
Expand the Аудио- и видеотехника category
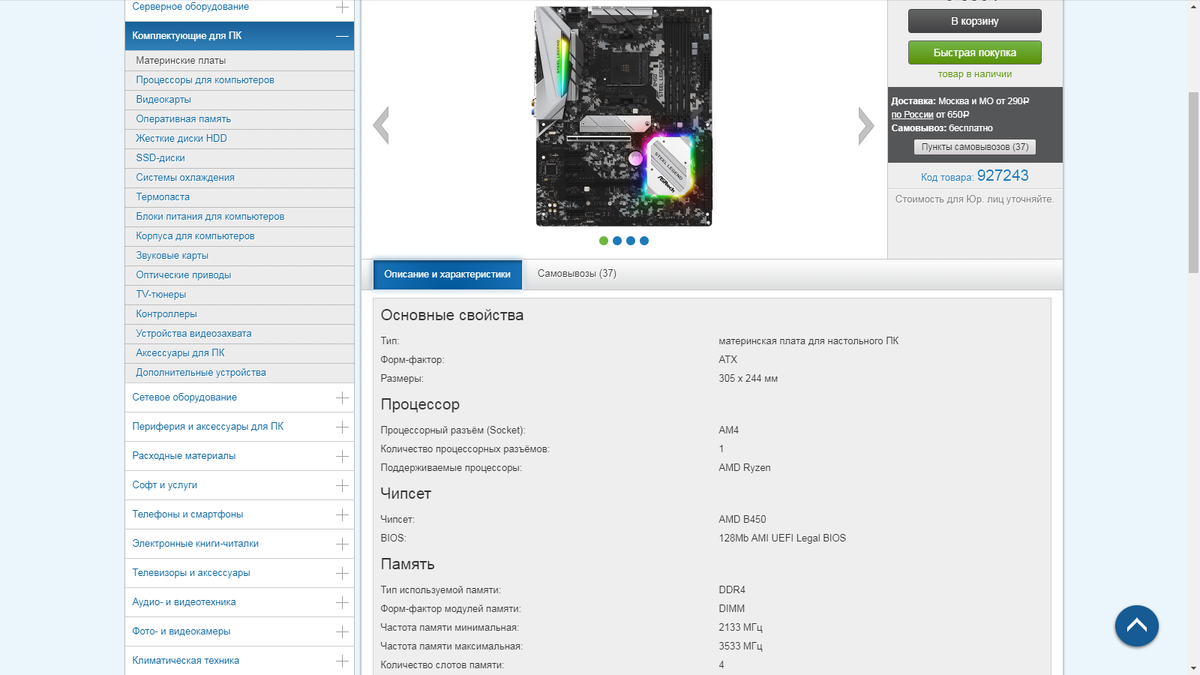click(342, 603)
